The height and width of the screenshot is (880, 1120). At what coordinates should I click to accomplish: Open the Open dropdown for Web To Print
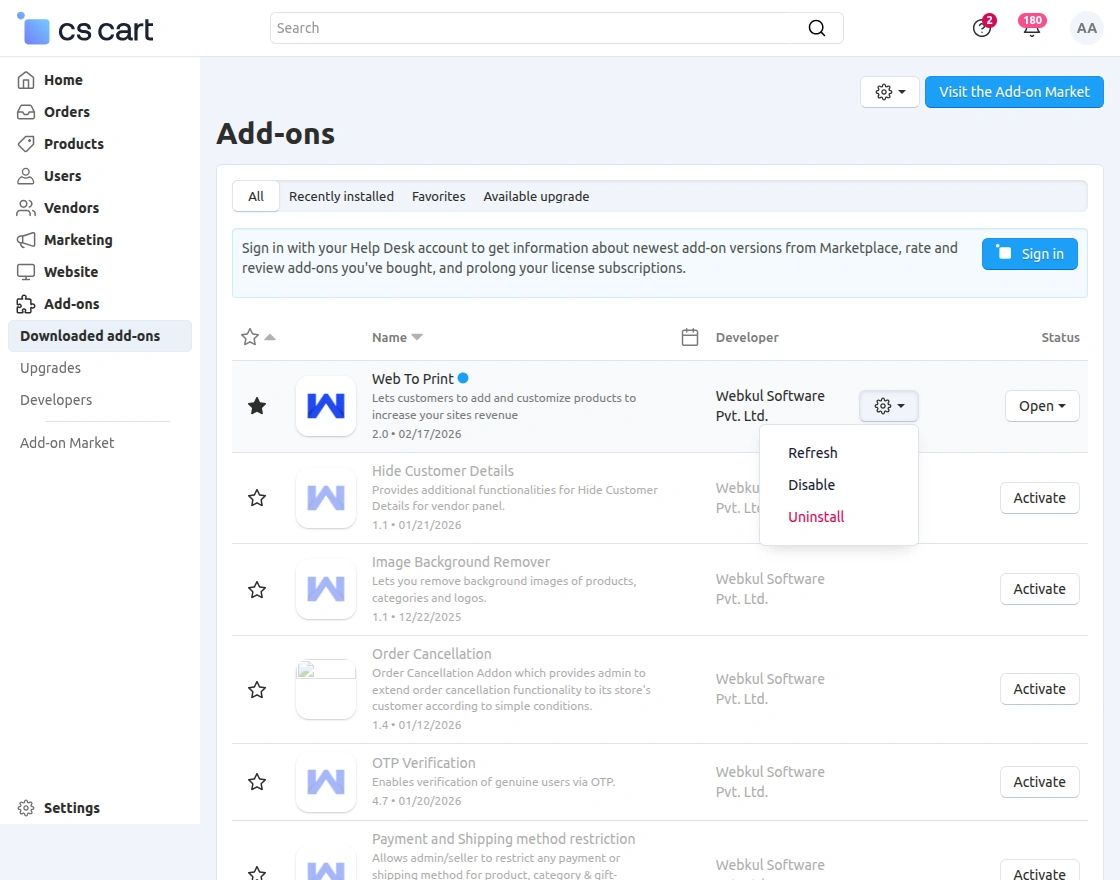1041,406
